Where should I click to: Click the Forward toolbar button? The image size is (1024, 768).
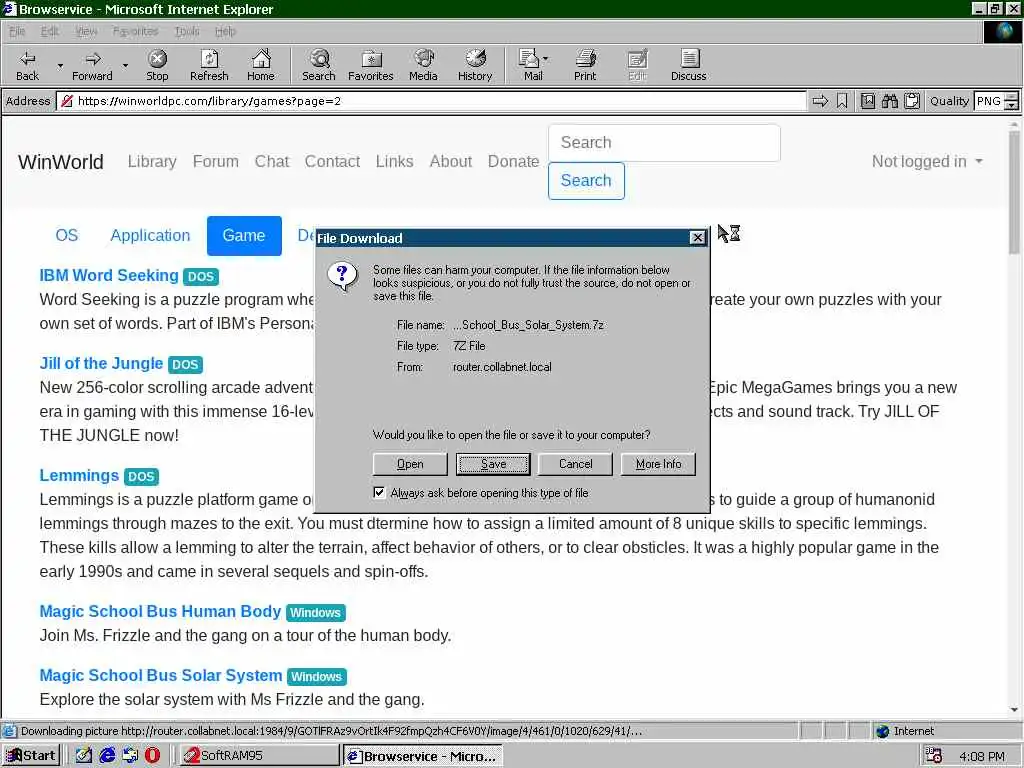click(x=92, y=65)
